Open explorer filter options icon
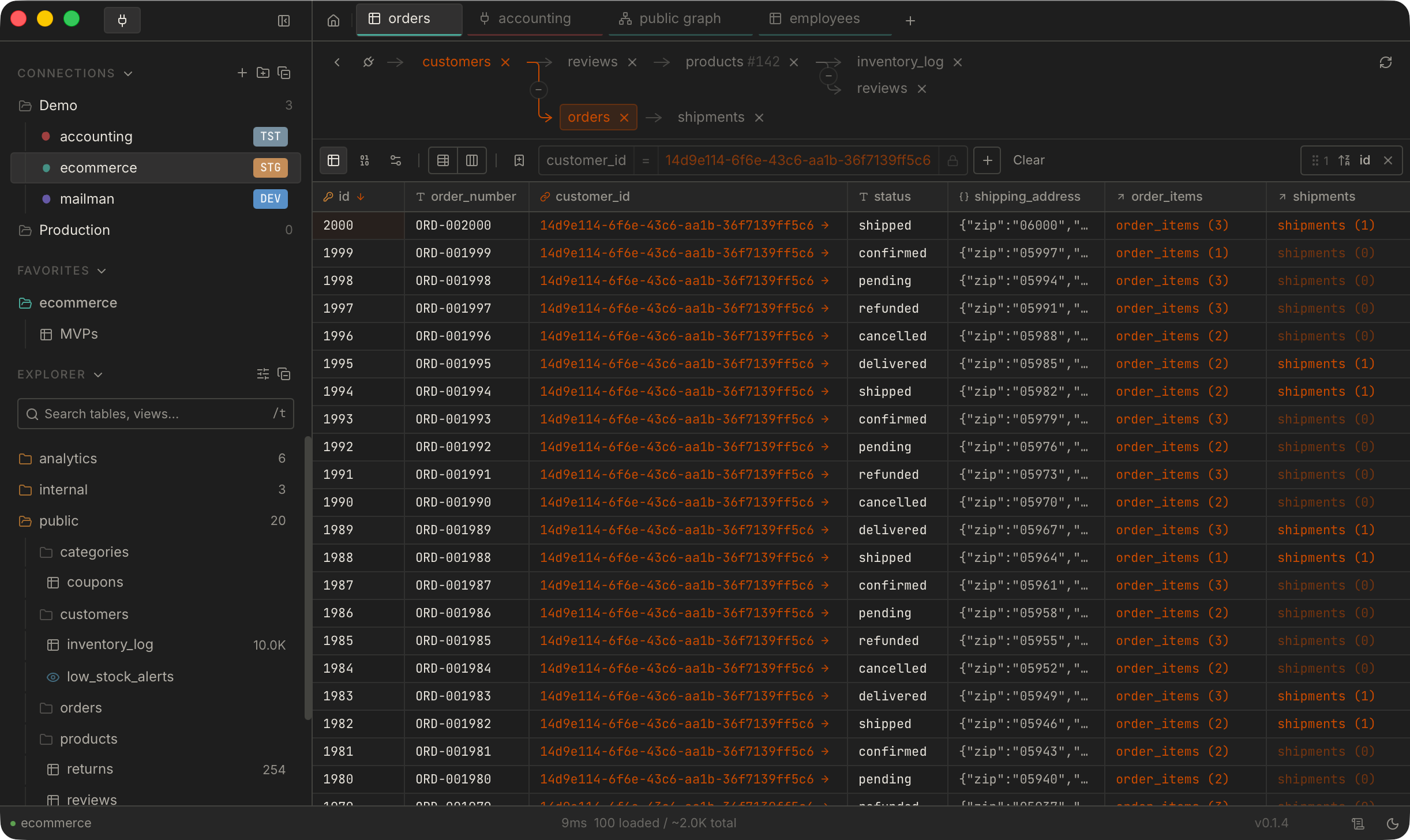The height and width of the screenshot is (840, 1410). pos(263,374)
